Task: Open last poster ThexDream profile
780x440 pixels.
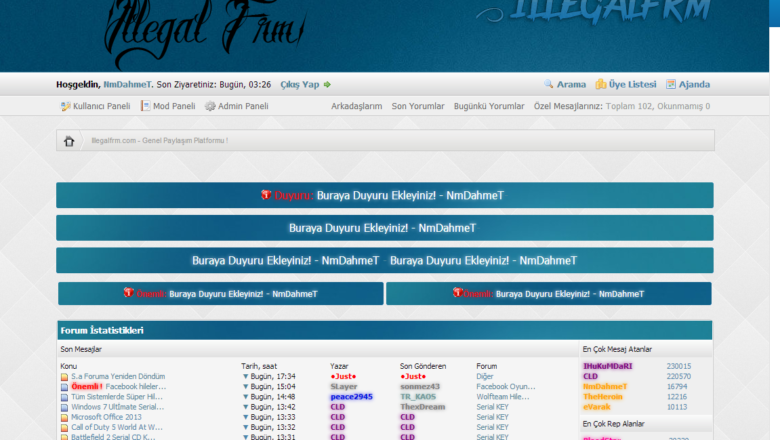Action: point(422,407)
